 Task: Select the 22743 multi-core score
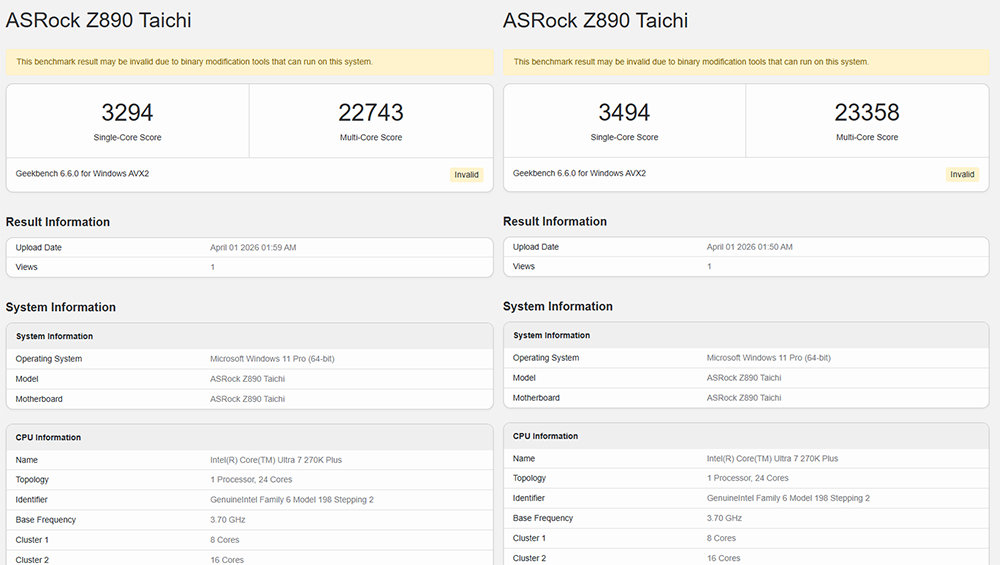pyautogui.click(x=371, y=113)
